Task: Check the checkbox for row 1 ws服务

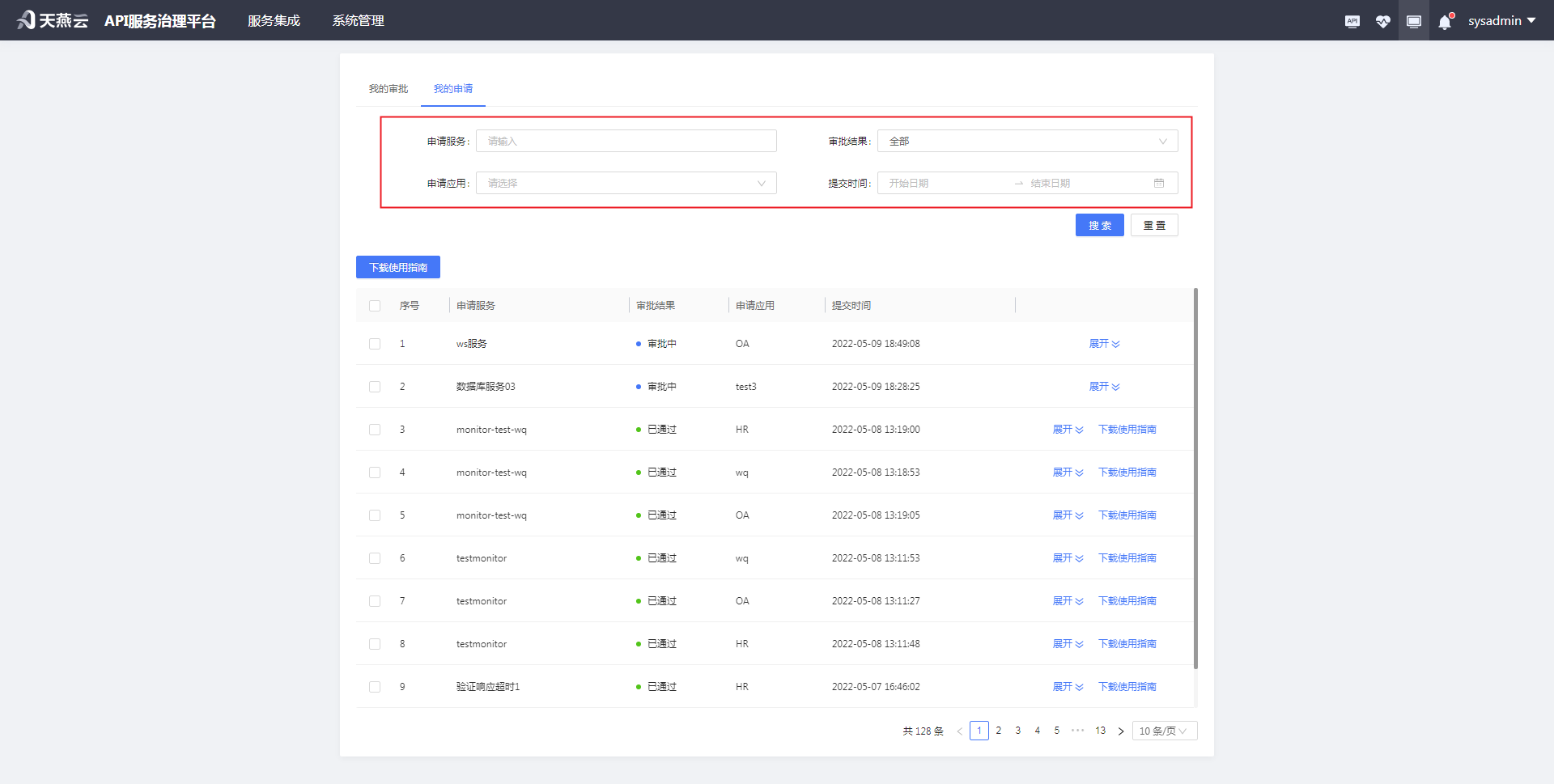Action: [x=375, y=343]
